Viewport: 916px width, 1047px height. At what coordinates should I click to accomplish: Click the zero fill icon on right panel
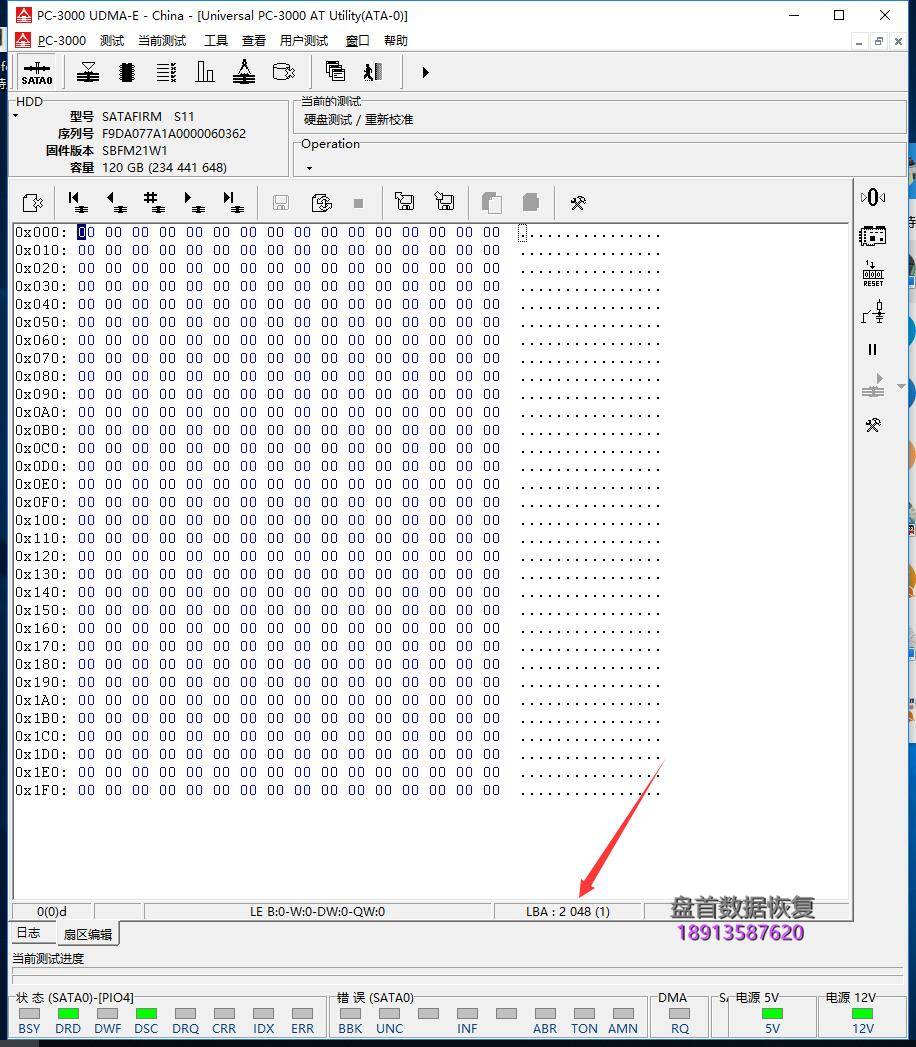[x=873, y=197]
